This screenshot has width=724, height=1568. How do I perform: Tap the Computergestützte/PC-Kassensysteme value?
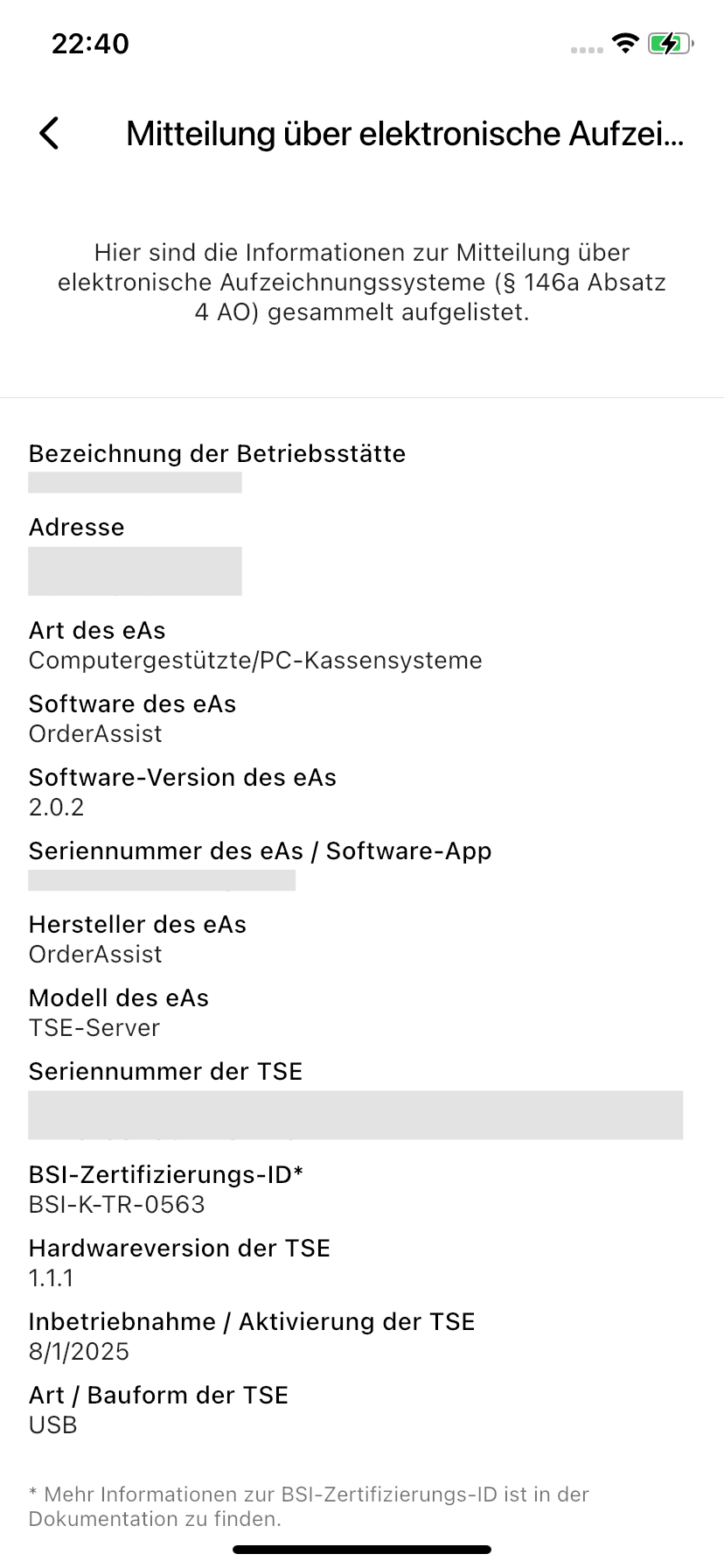[255, 660]
